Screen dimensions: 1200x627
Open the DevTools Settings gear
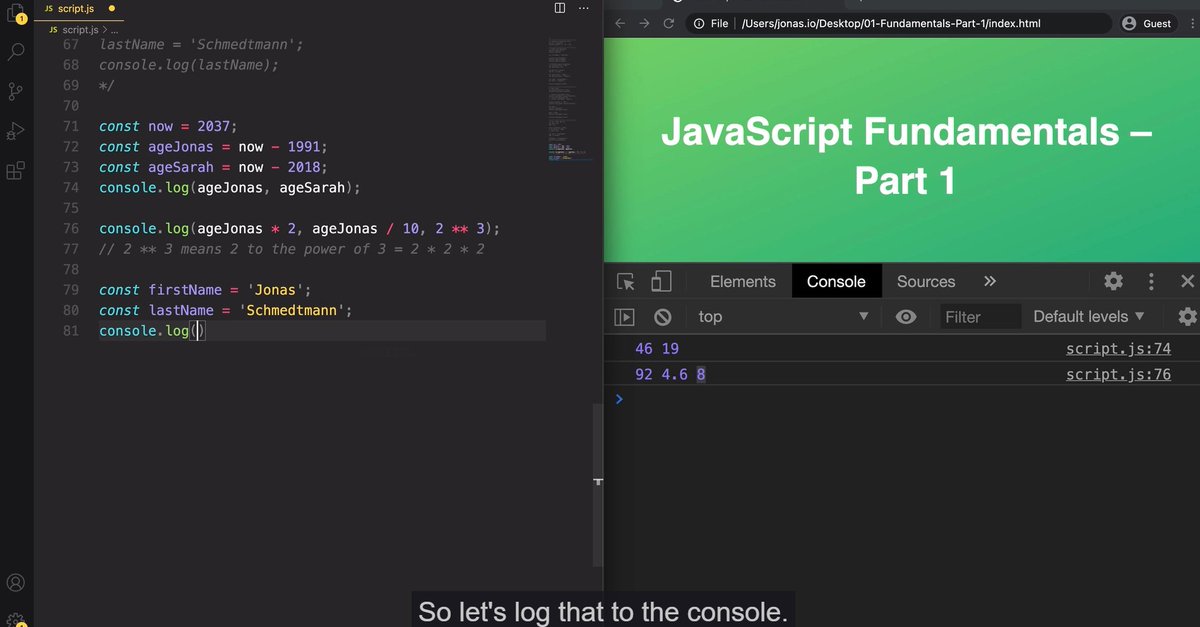(x=1113, y=282)
